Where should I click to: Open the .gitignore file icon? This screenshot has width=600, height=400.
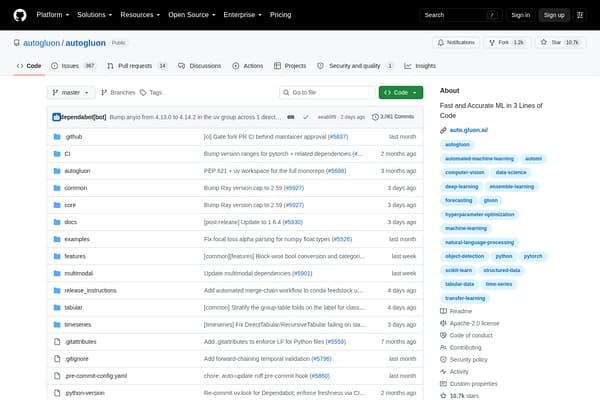[x=57, y=359]
